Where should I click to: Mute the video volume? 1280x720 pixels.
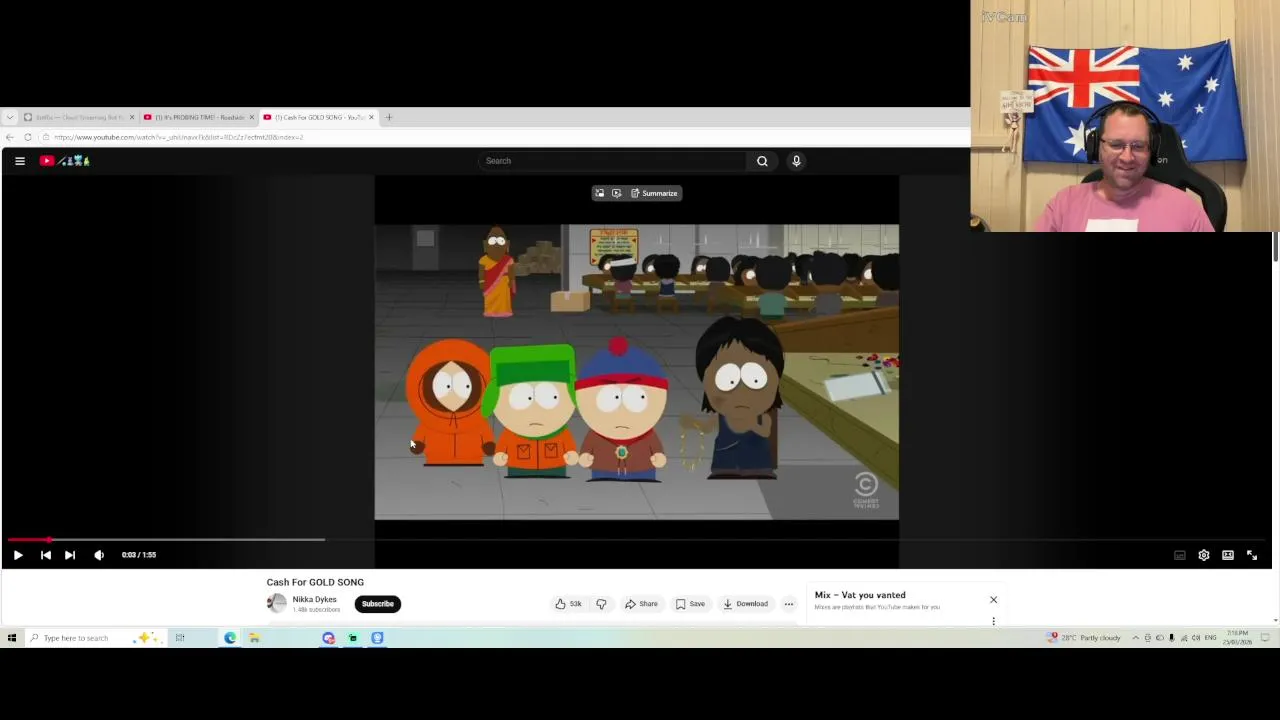pyautogui.click(x=99, y=555)
